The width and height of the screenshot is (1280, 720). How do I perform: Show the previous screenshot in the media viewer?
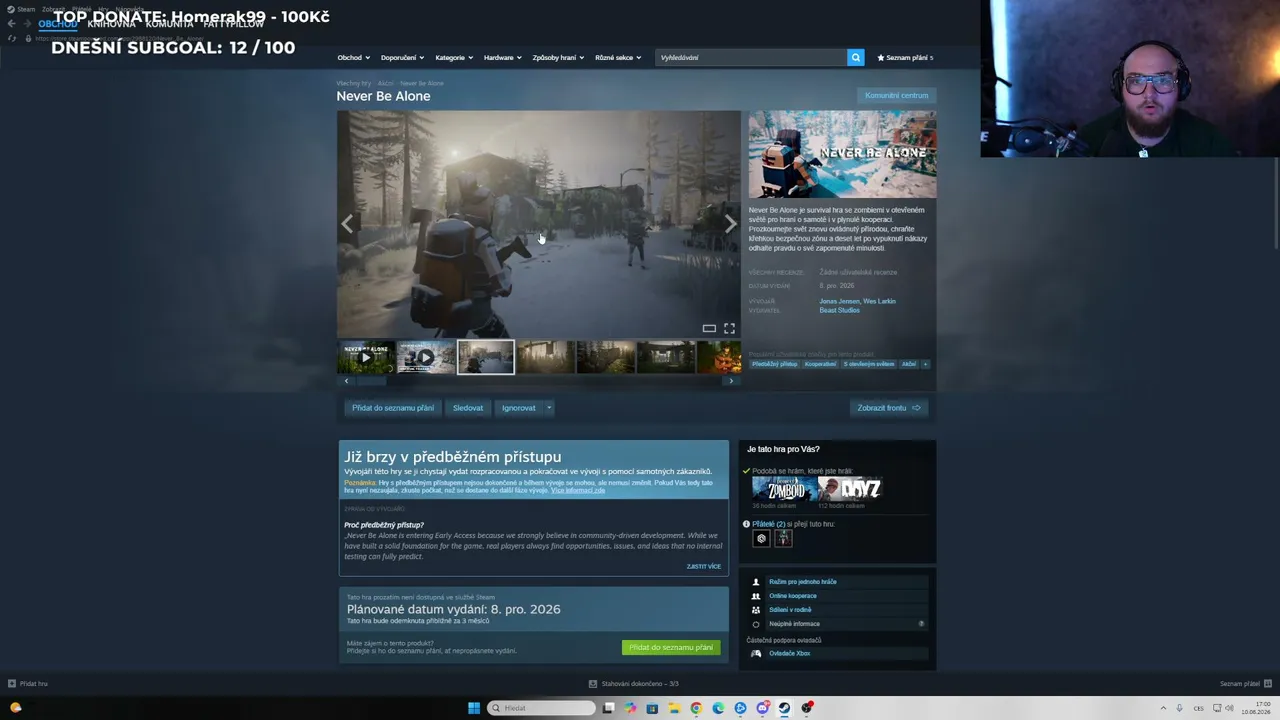tap(347, 224)
